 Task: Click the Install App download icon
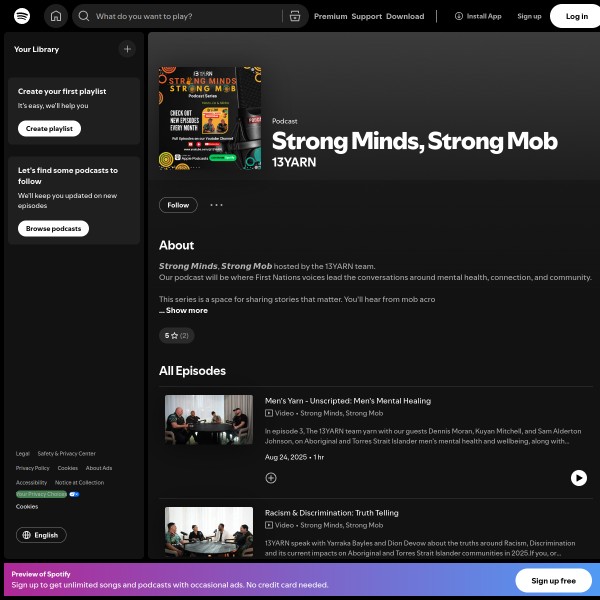point(458,16)
